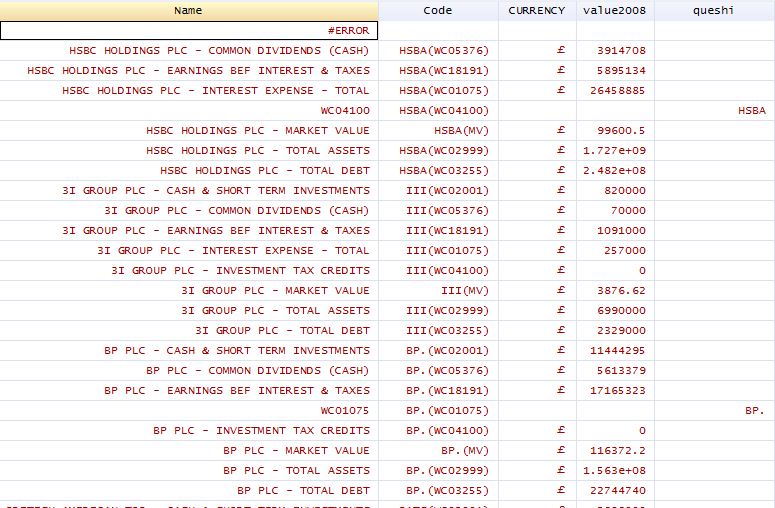Click value 22744740

point(615,491)
